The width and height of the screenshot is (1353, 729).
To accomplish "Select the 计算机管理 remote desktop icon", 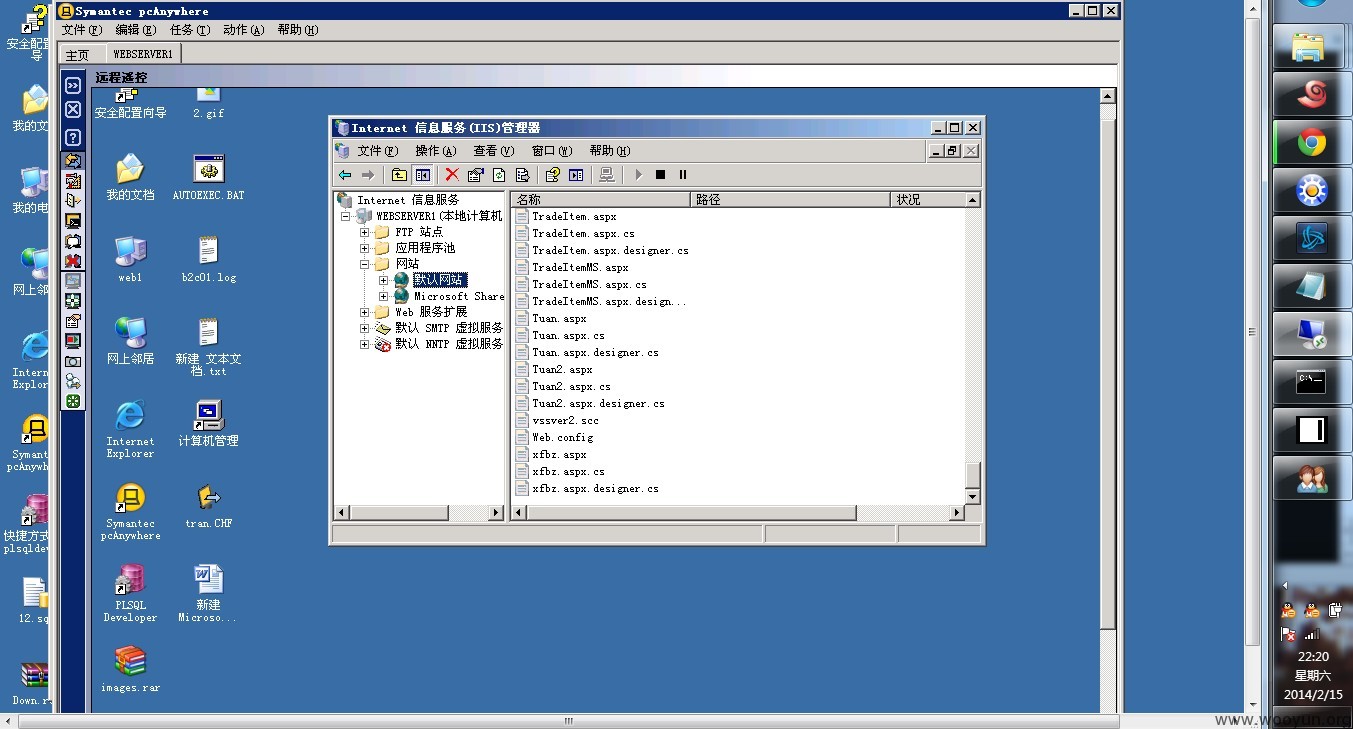I will tap(208, 422).
